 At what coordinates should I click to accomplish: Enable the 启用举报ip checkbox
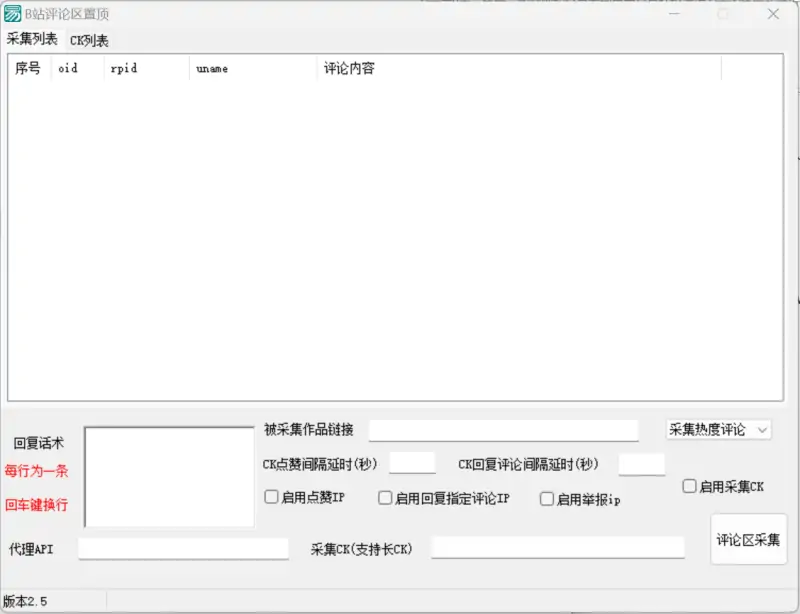coord(547,496)
